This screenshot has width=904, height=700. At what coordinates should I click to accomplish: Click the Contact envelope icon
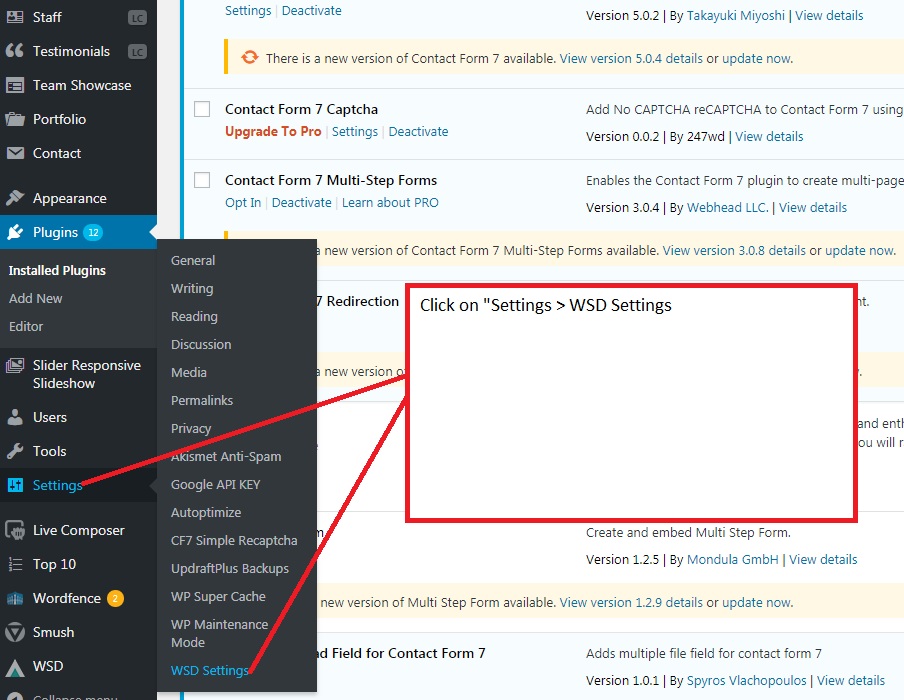(14, 153)
